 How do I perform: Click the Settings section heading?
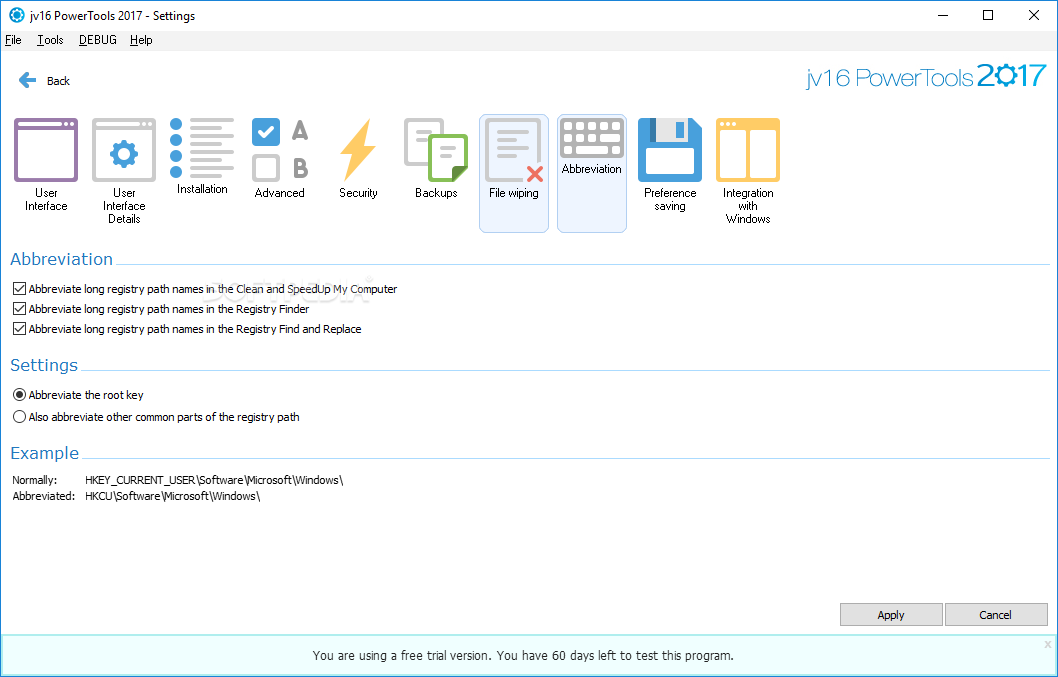[x=44, y=365]
